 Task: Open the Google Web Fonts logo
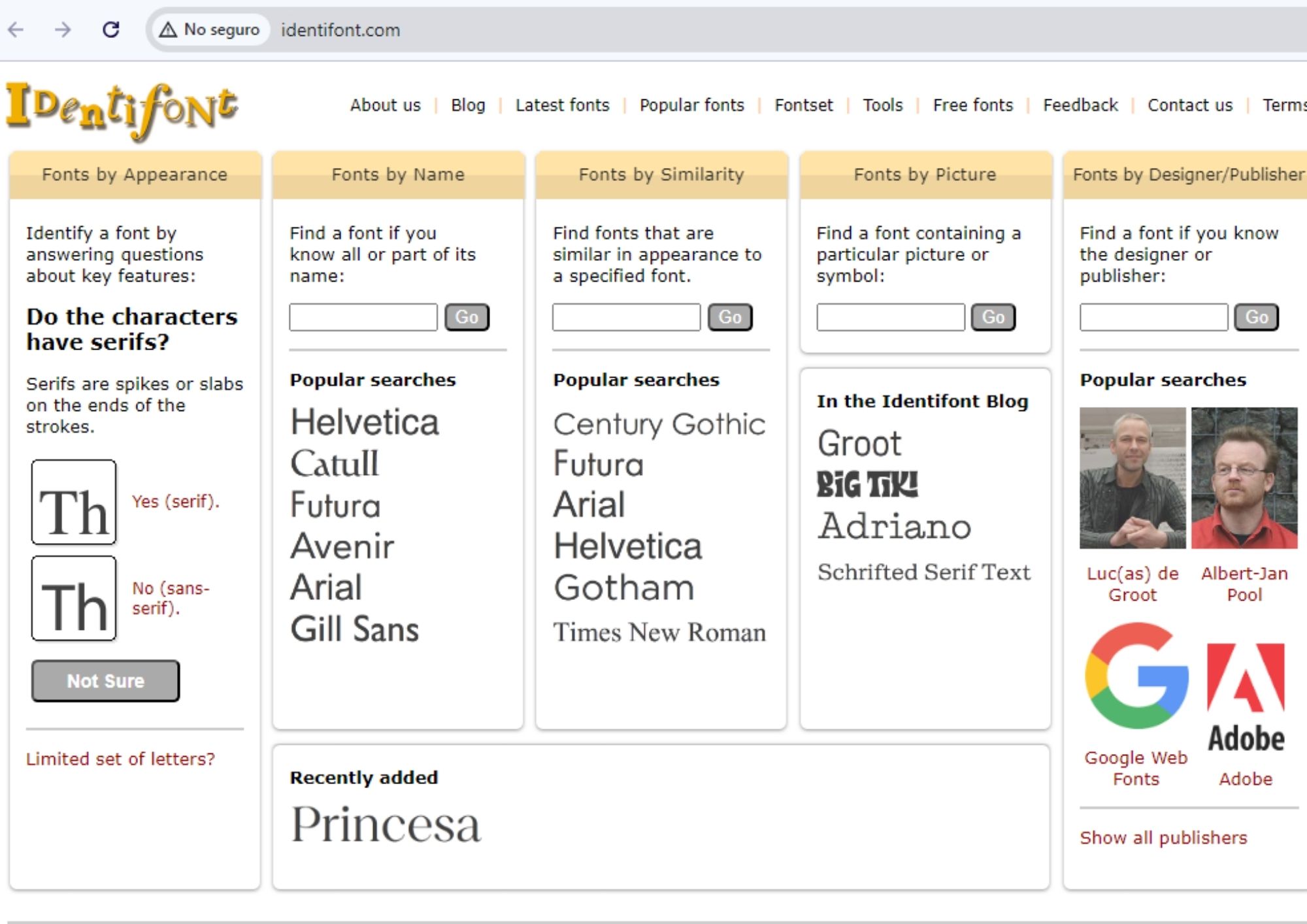click(x=1136, y=675)
